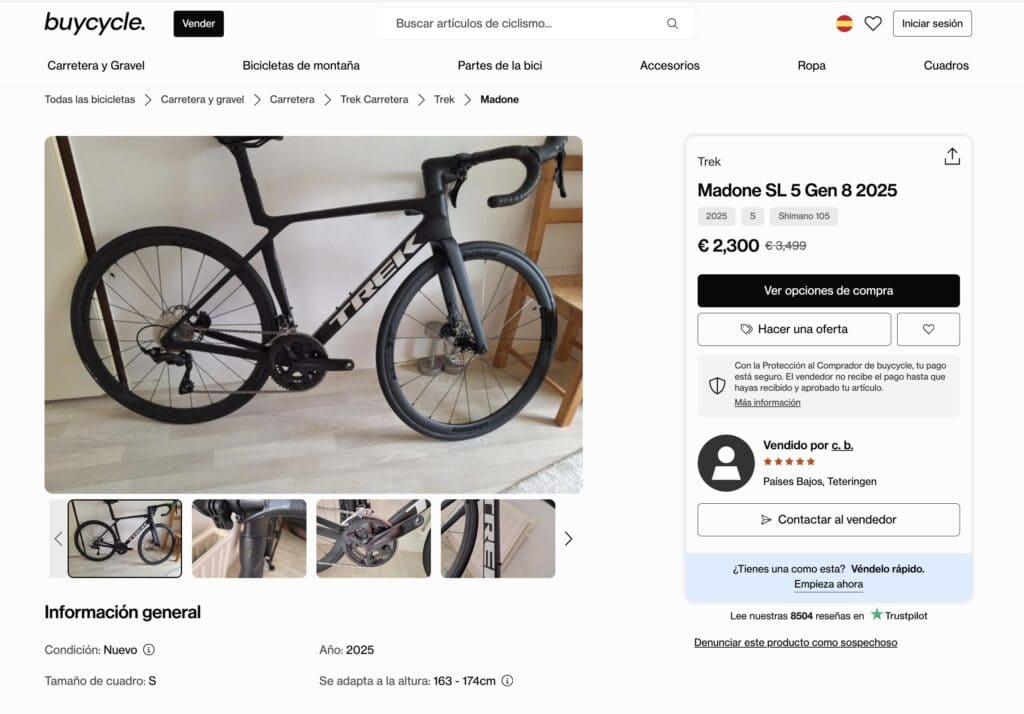Click the seller profile avatar icon
The width and height of the screenshot is (1024, 714).
coord(726,463)
